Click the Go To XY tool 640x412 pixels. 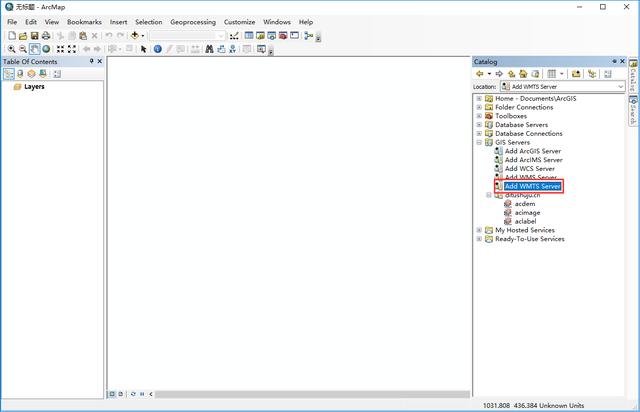click(x=232, y=49)
